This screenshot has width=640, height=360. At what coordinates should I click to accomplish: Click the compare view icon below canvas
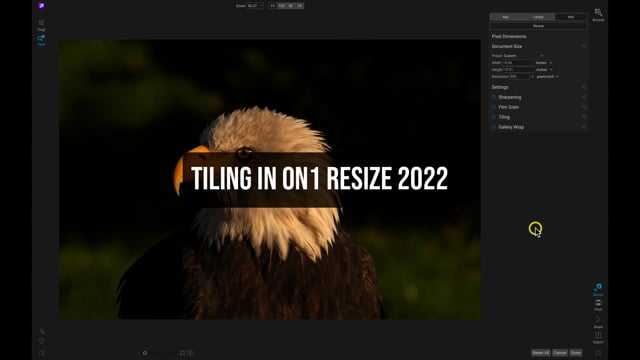point(190,353)
